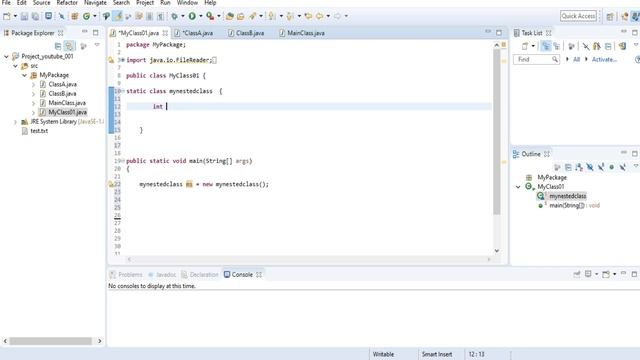Viewport: 640px width, 360px height.
Task: Click the Open Type toolbar icon
Action: [x=229, y=16]
